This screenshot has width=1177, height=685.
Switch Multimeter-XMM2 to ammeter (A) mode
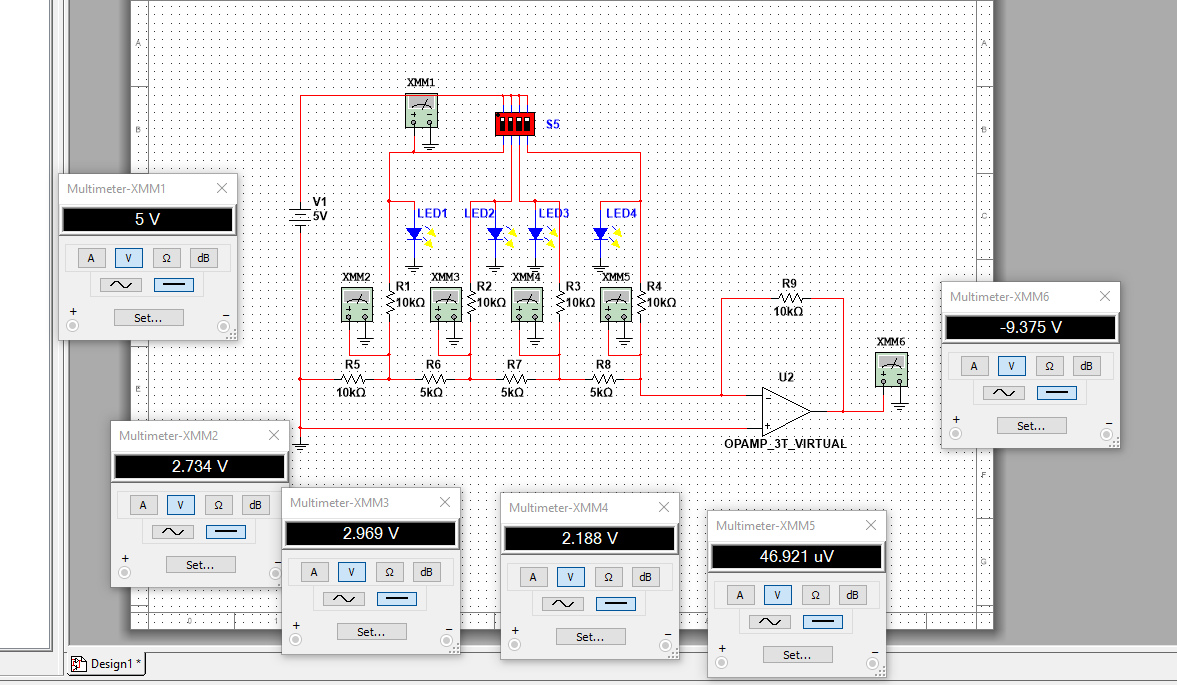(143, 505)
